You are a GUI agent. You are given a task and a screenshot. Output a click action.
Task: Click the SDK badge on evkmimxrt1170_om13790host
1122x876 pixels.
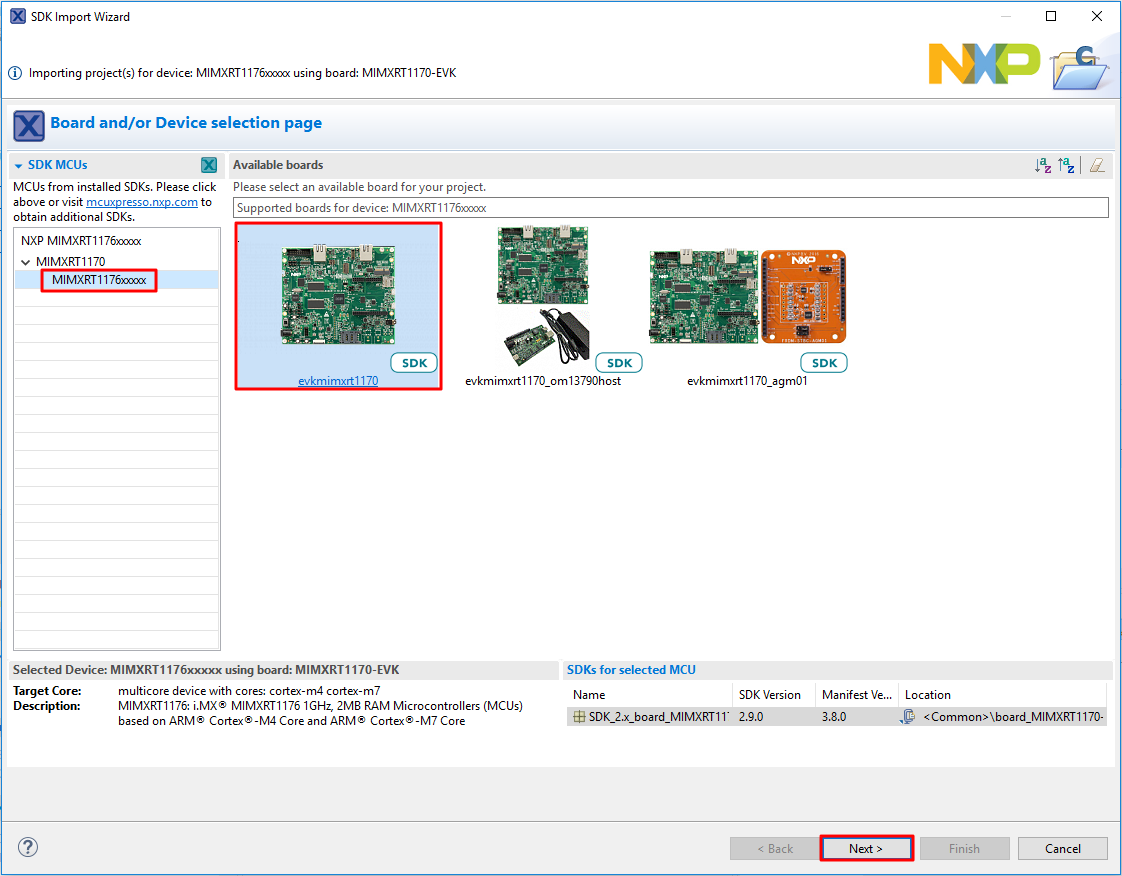[619, 363]
